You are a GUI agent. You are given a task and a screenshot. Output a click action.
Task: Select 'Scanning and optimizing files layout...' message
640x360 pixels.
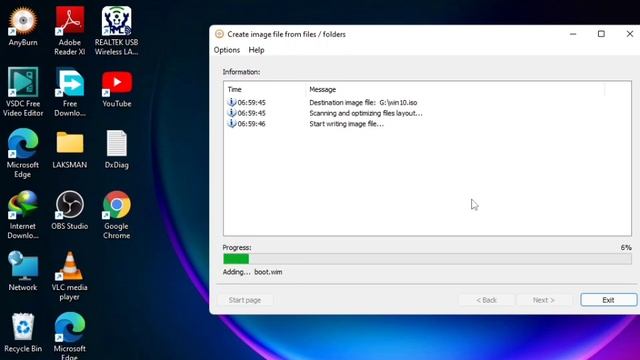click(x=366, y=113)
